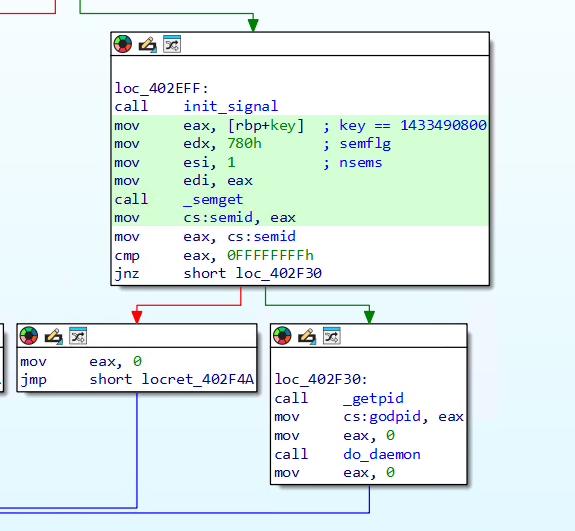Open the do_daemon function reference

pyautogui.click(x=382, y=454)
